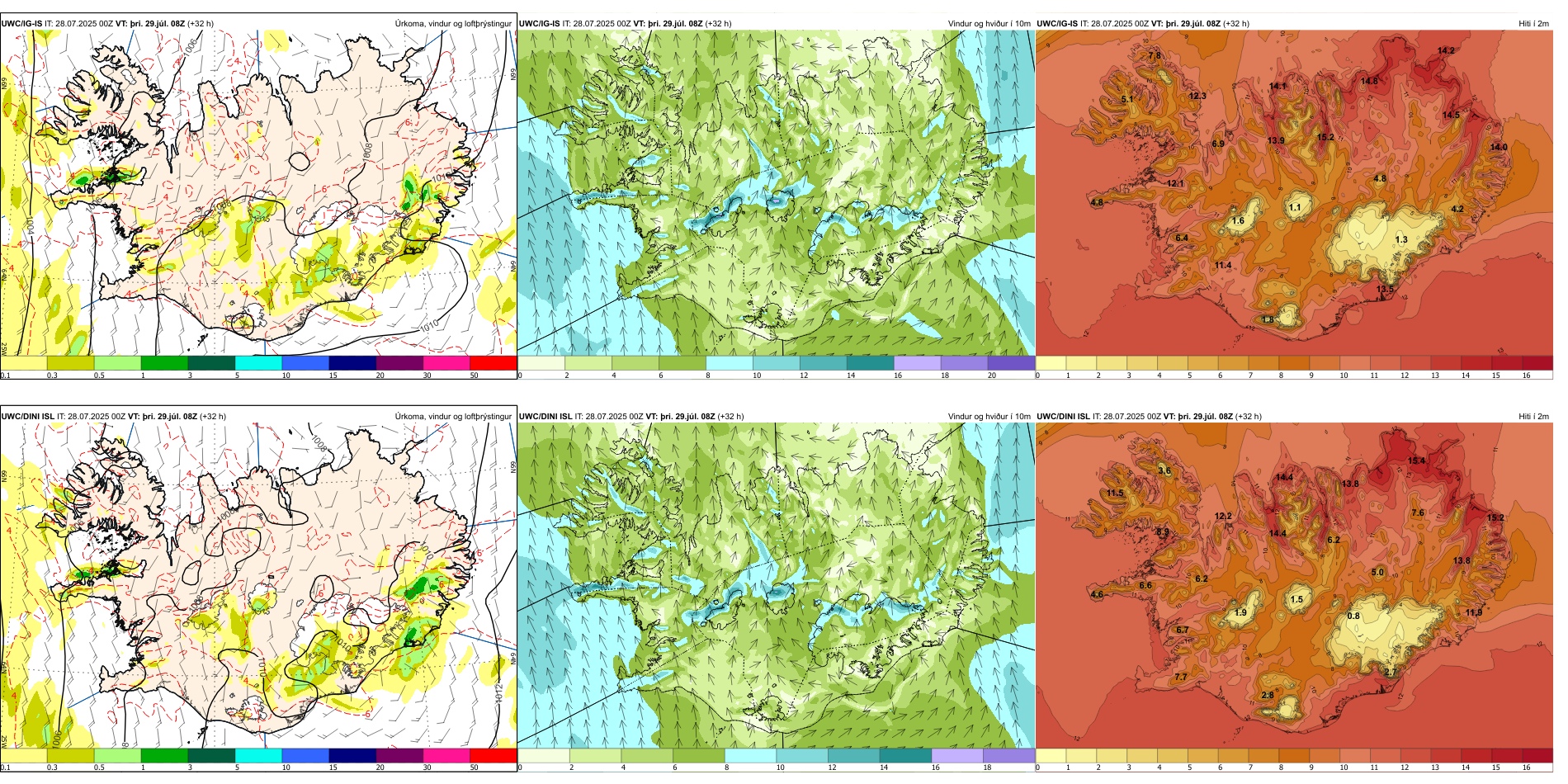Click dark red 16 swatch in IG-IS temperature legend
Viewport: 1568px width, 784px height.
click(1537, 363)
